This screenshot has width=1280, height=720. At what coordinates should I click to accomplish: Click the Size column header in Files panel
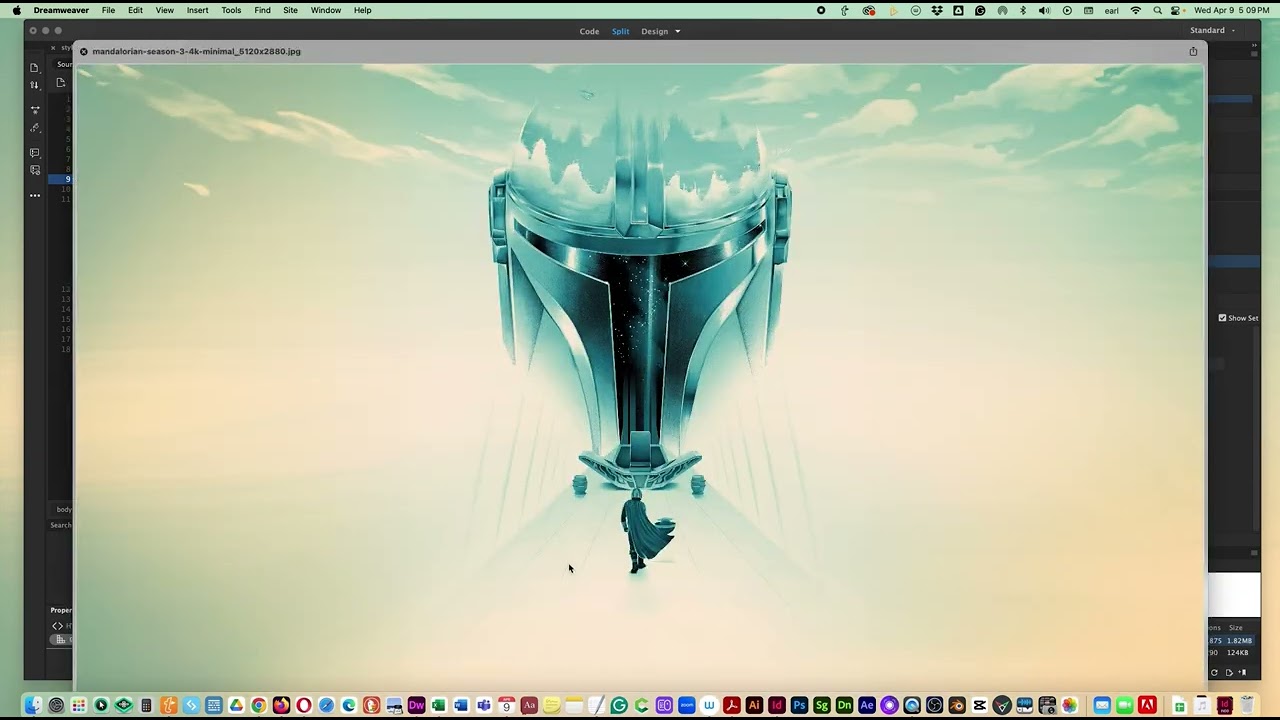tap(1236, 627)
